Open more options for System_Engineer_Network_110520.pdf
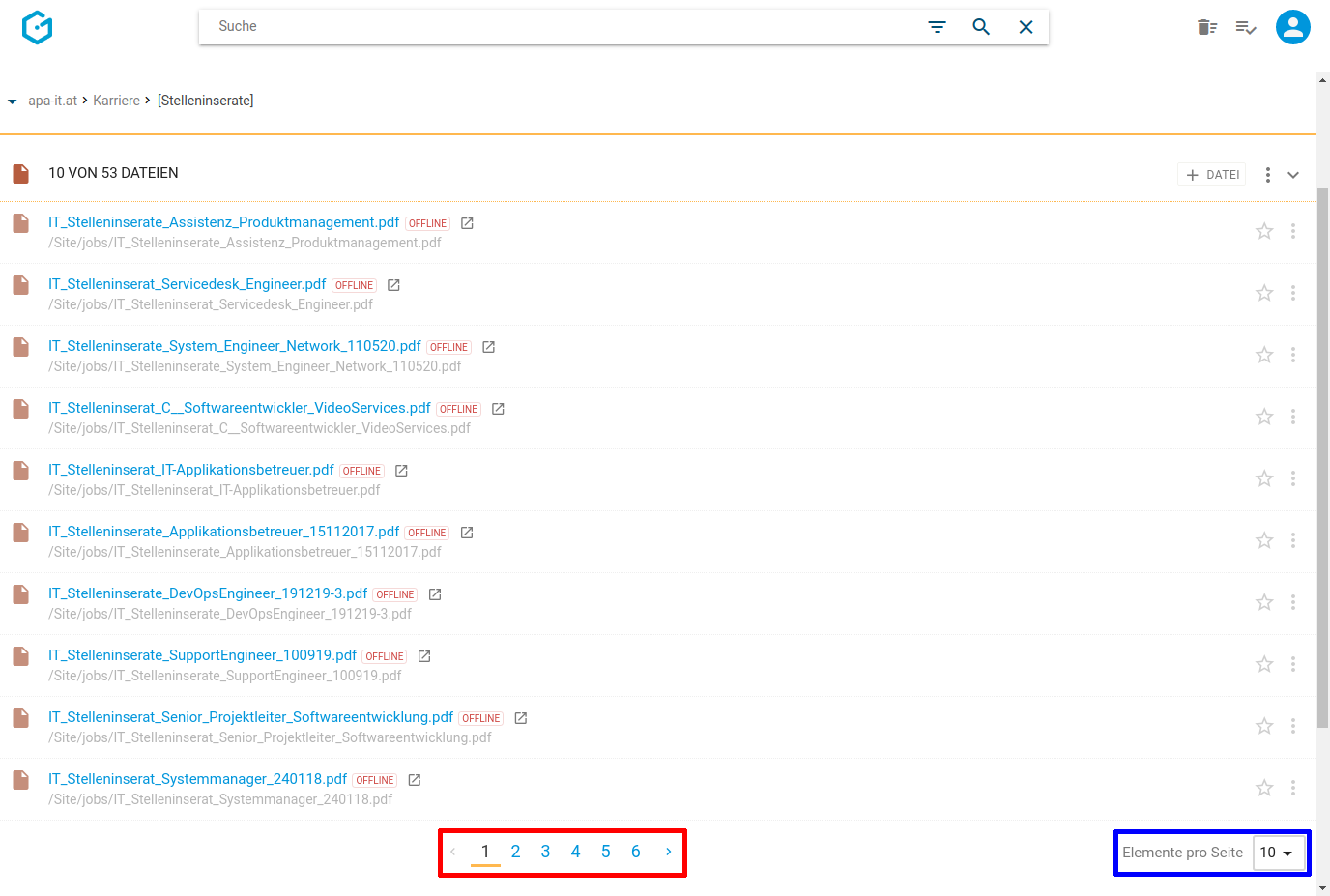The height and width of the screenshot is (896, 1330). (1293, 355)
